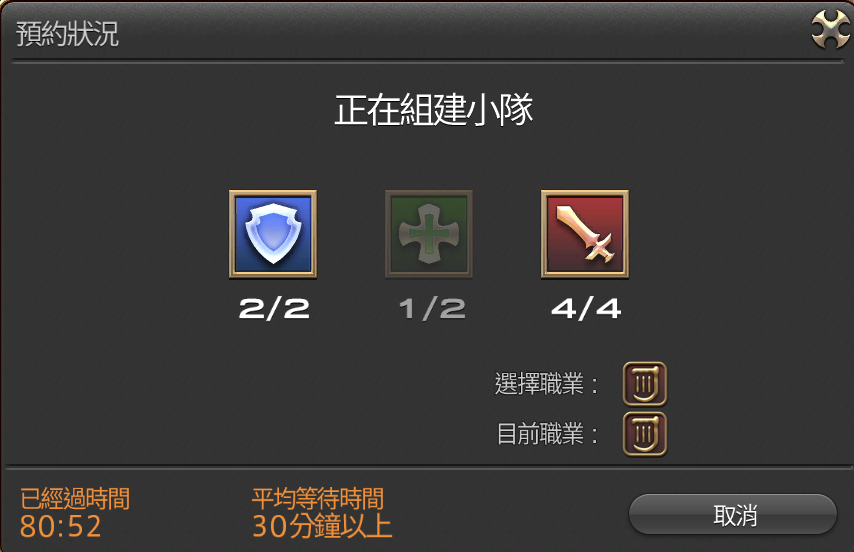
Task: Close the 預約狀況 window with the cross button
Action: 830,30
